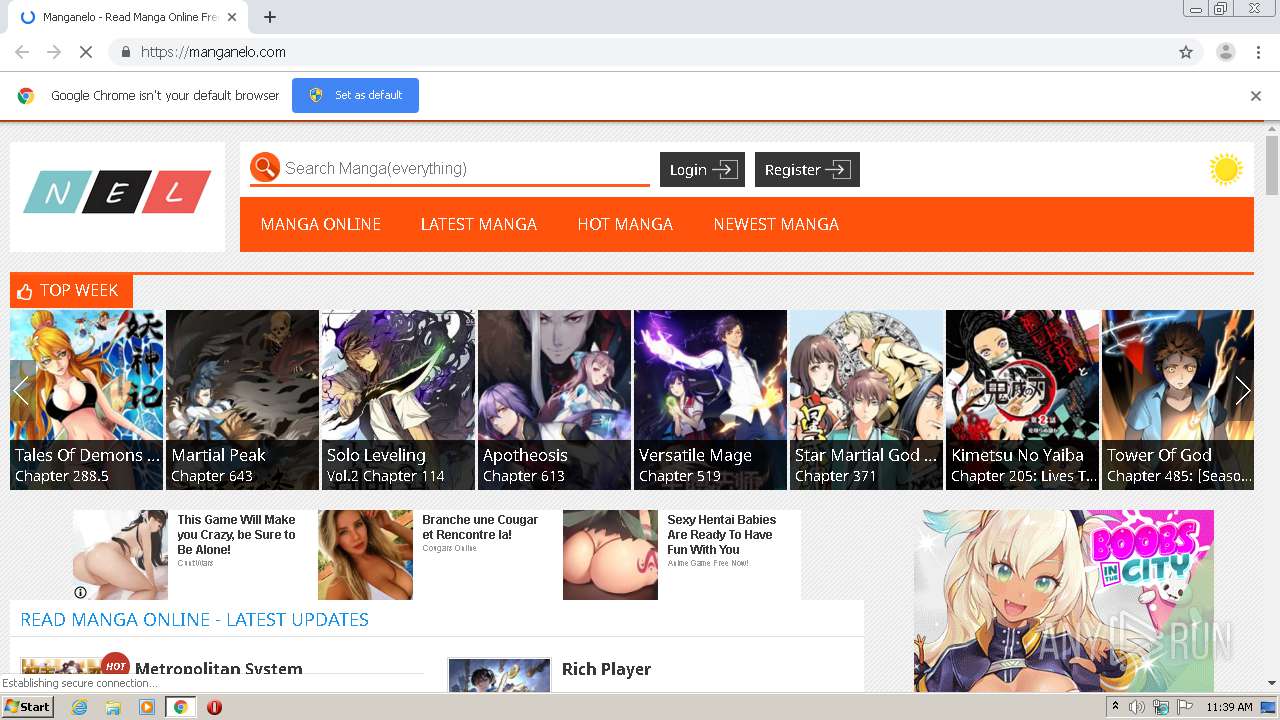
Task: Click the Rich Player title
Action: [x=606, y=669]
